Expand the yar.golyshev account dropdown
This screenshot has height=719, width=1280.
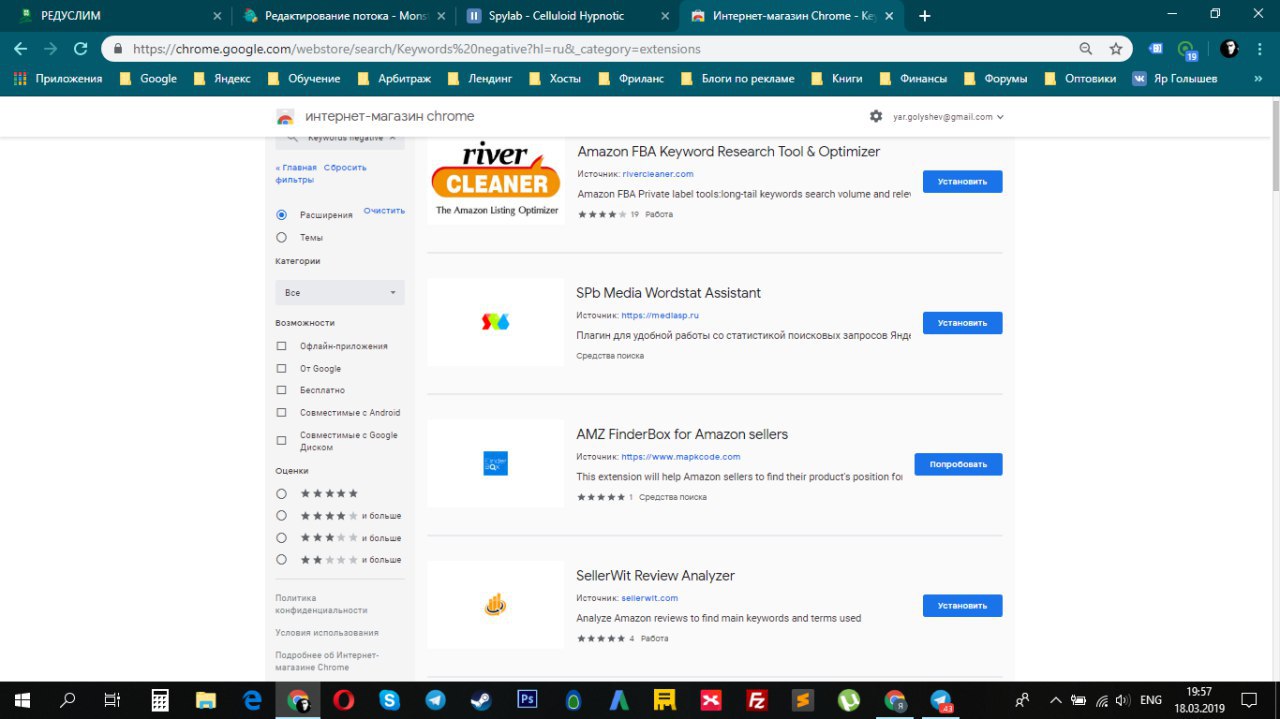[x=948, y=117]
